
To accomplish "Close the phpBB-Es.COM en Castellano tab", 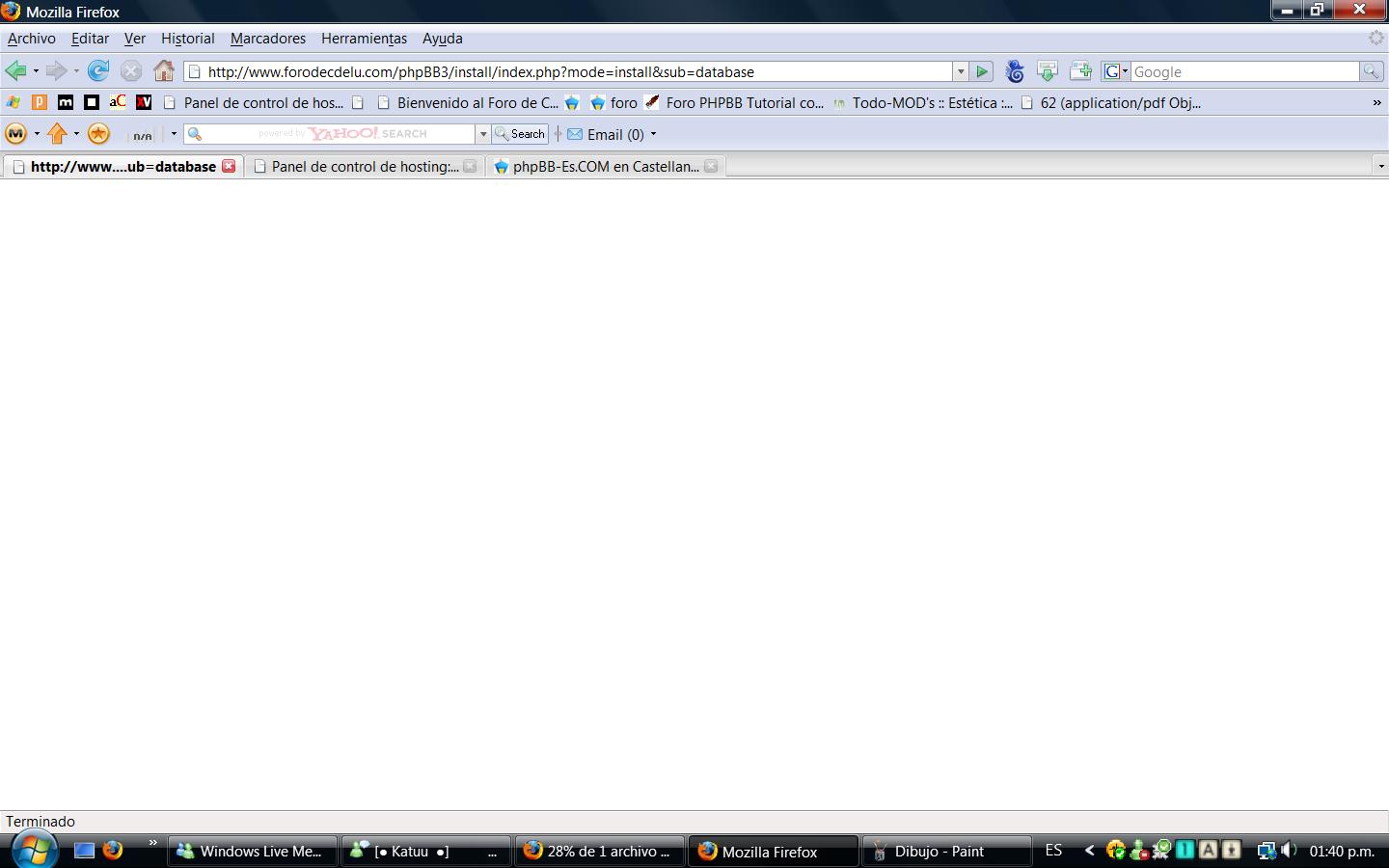I will tap(711, 166).
